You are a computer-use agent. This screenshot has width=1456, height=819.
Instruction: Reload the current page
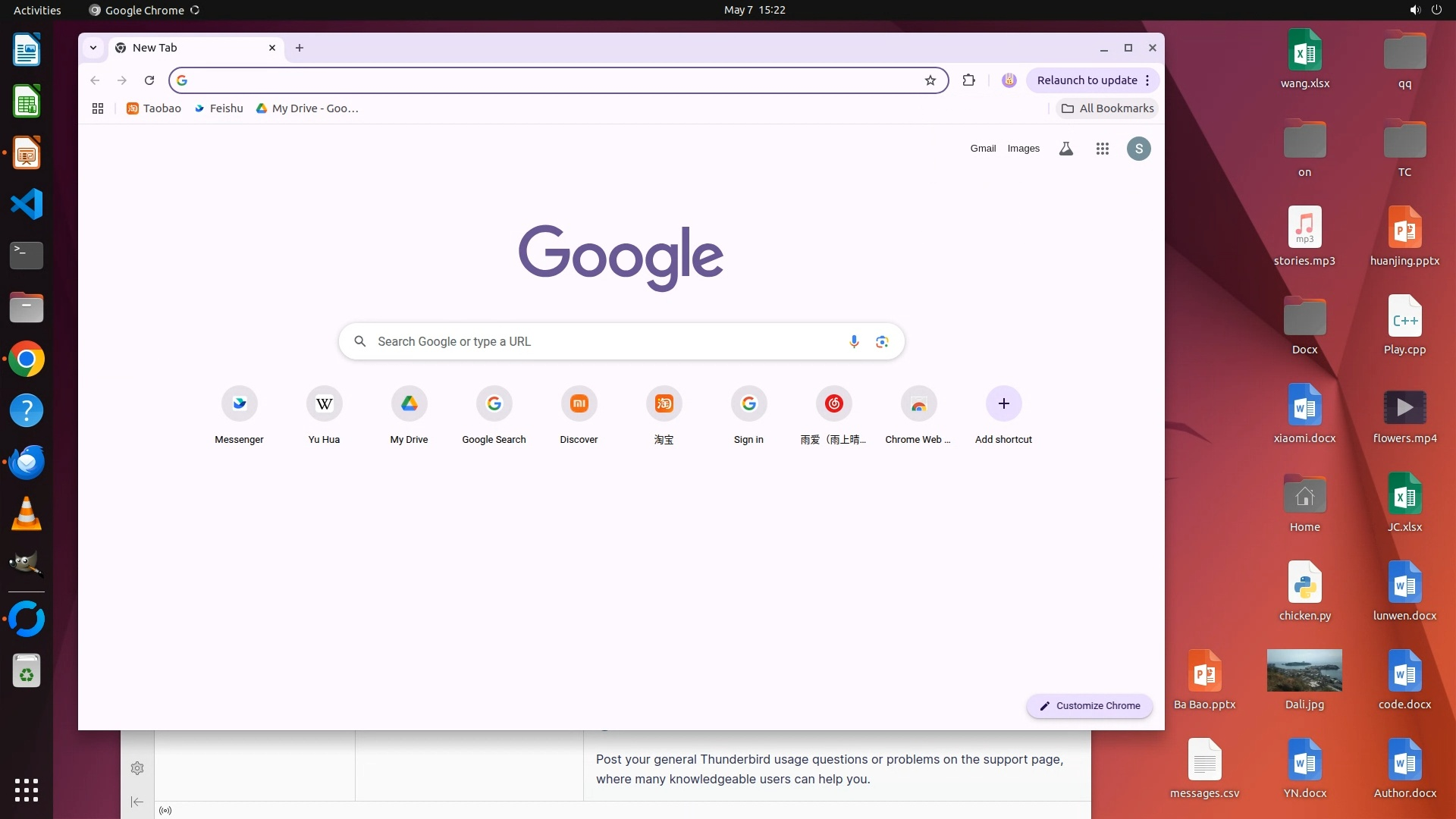[149, 80]
